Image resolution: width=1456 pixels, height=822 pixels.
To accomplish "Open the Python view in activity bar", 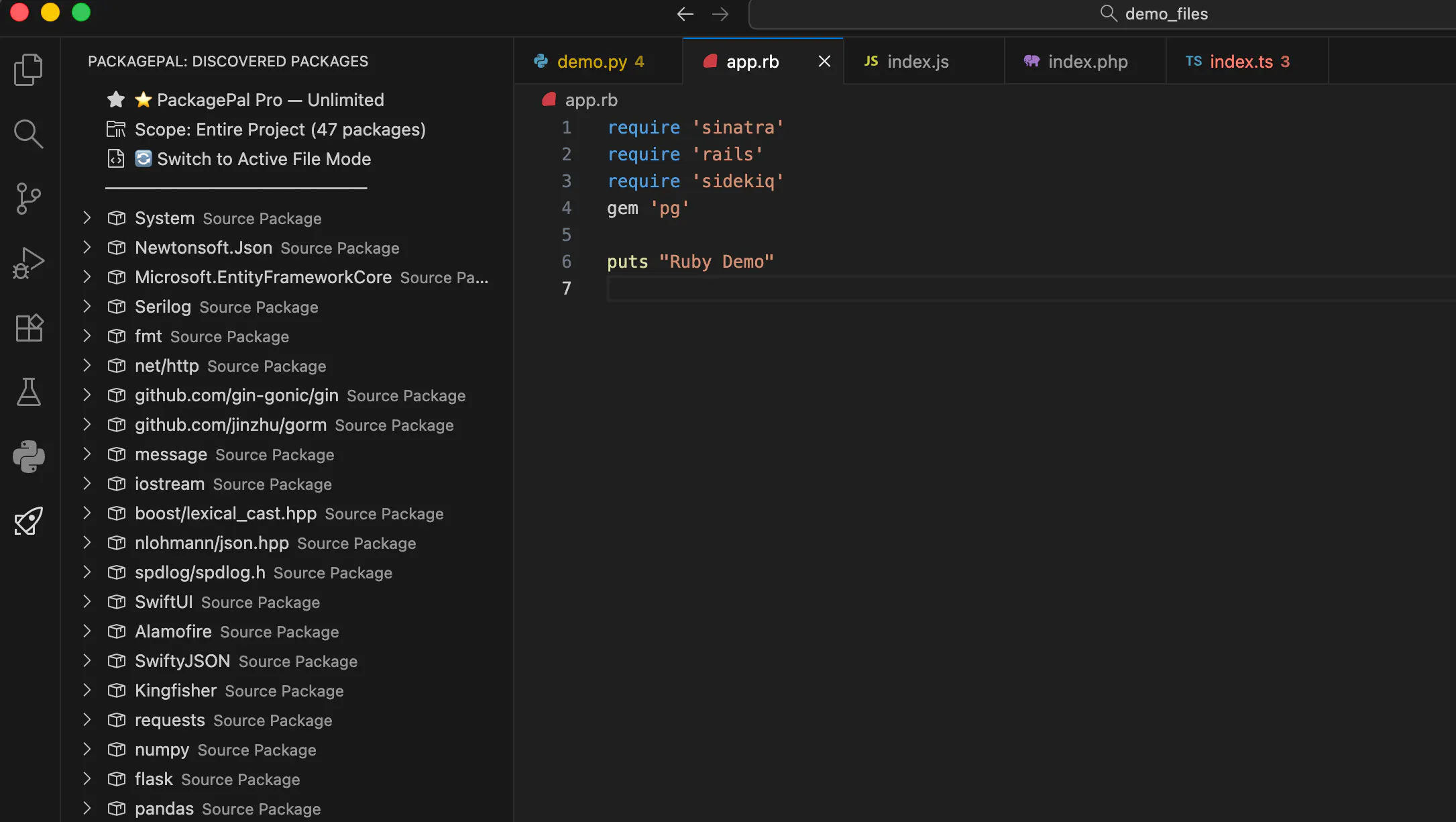I will [x=28, y=456].
